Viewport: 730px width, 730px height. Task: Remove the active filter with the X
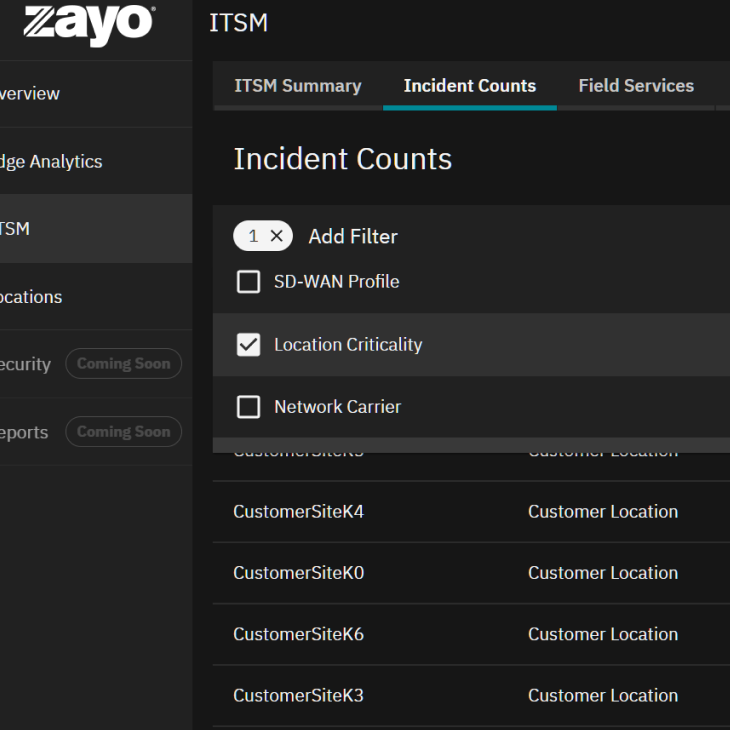[277, 236]
